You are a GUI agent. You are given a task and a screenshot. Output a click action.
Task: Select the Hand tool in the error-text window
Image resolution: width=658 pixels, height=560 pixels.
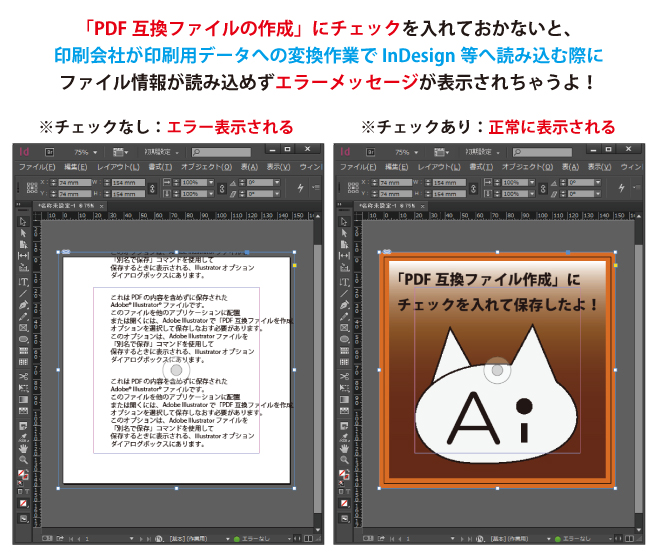[x=23, y=449]
